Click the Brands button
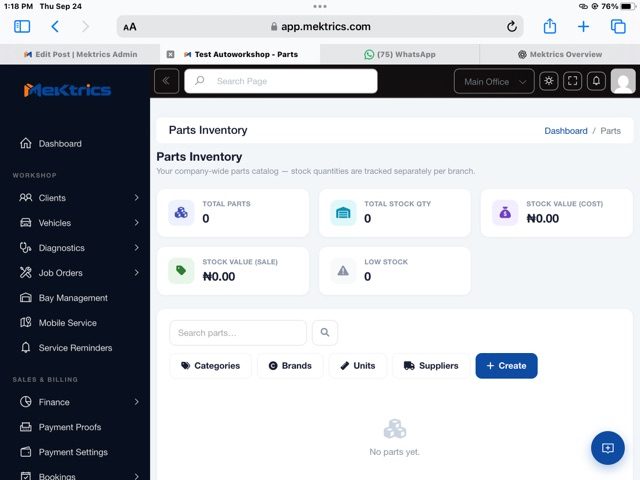Viewport: 640px width, 480px height. 290,366
